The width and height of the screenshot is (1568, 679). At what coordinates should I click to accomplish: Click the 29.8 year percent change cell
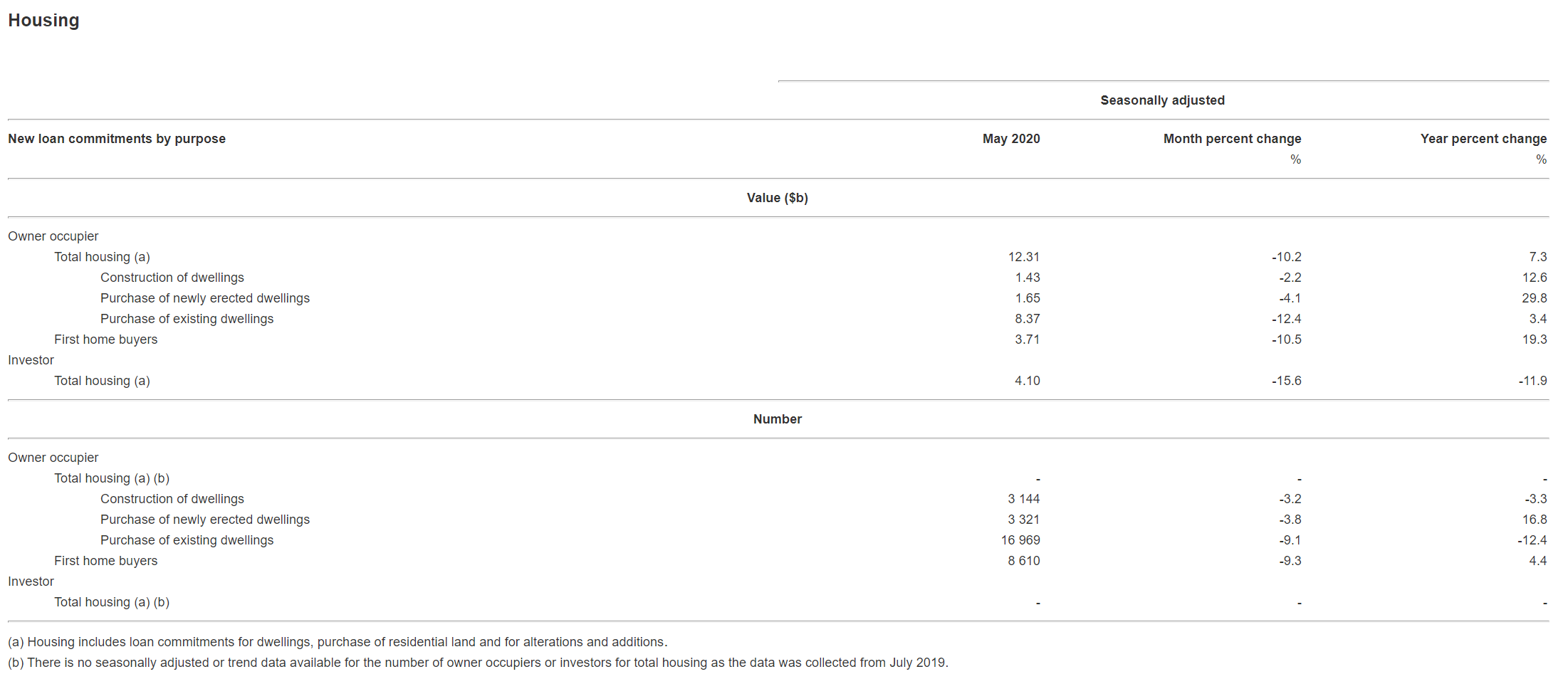point(1534,298)
